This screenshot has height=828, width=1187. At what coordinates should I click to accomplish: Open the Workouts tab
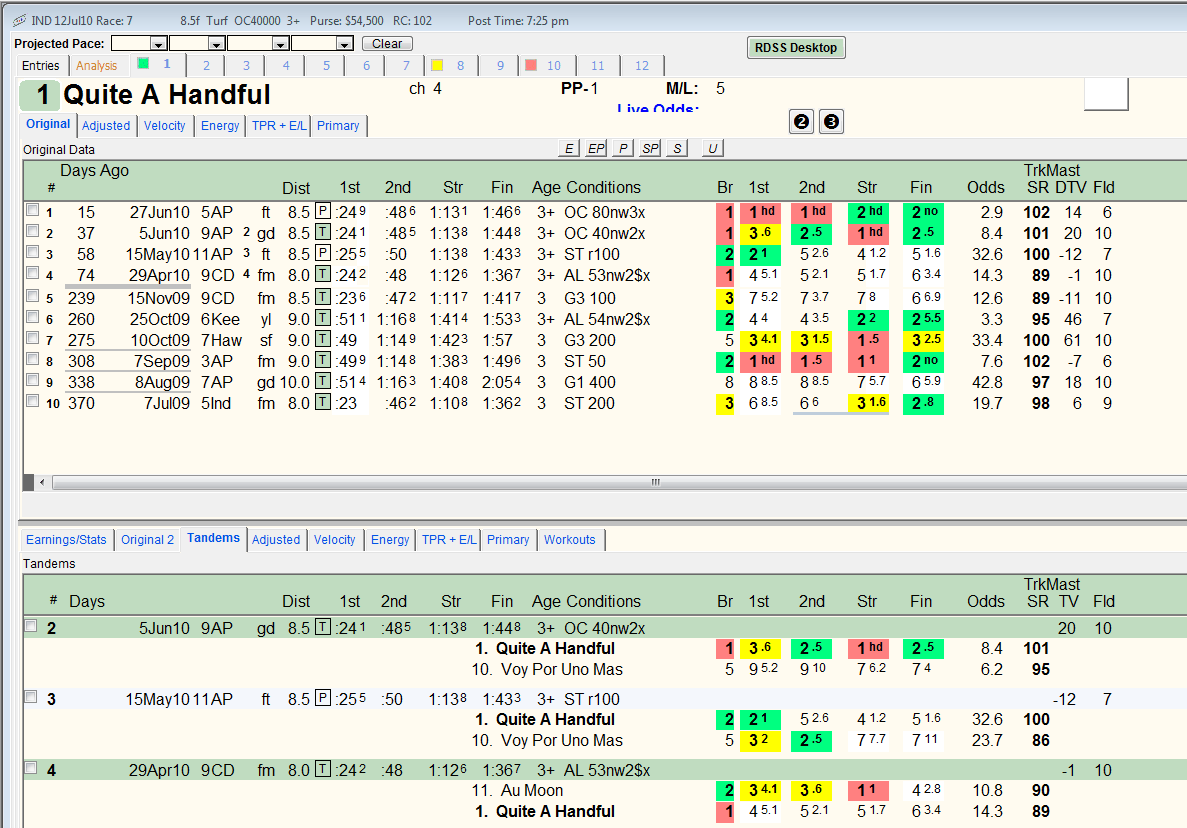(570, 540)
